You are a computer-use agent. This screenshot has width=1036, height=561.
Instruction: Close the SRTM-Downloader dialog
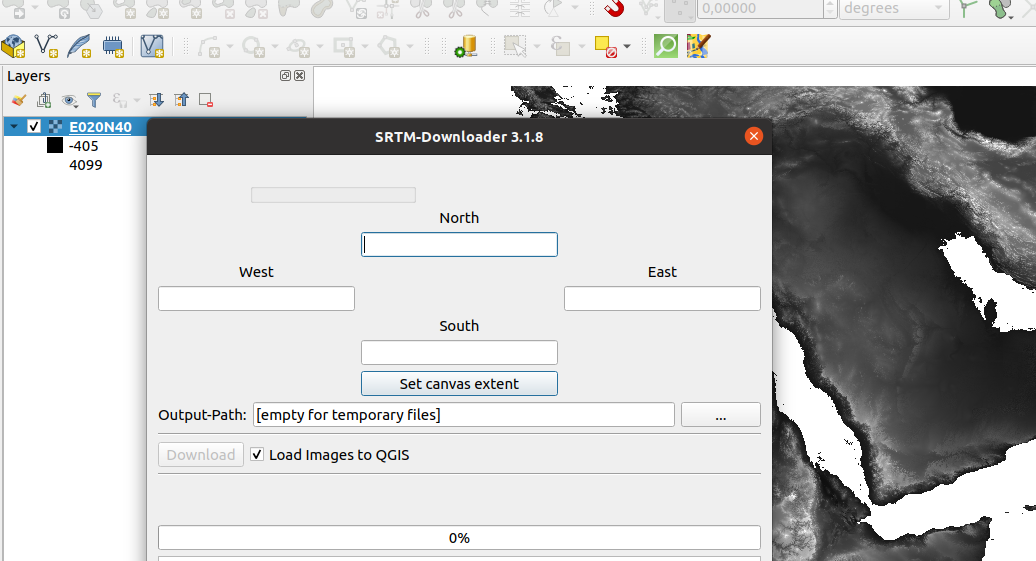pos(754,137)
